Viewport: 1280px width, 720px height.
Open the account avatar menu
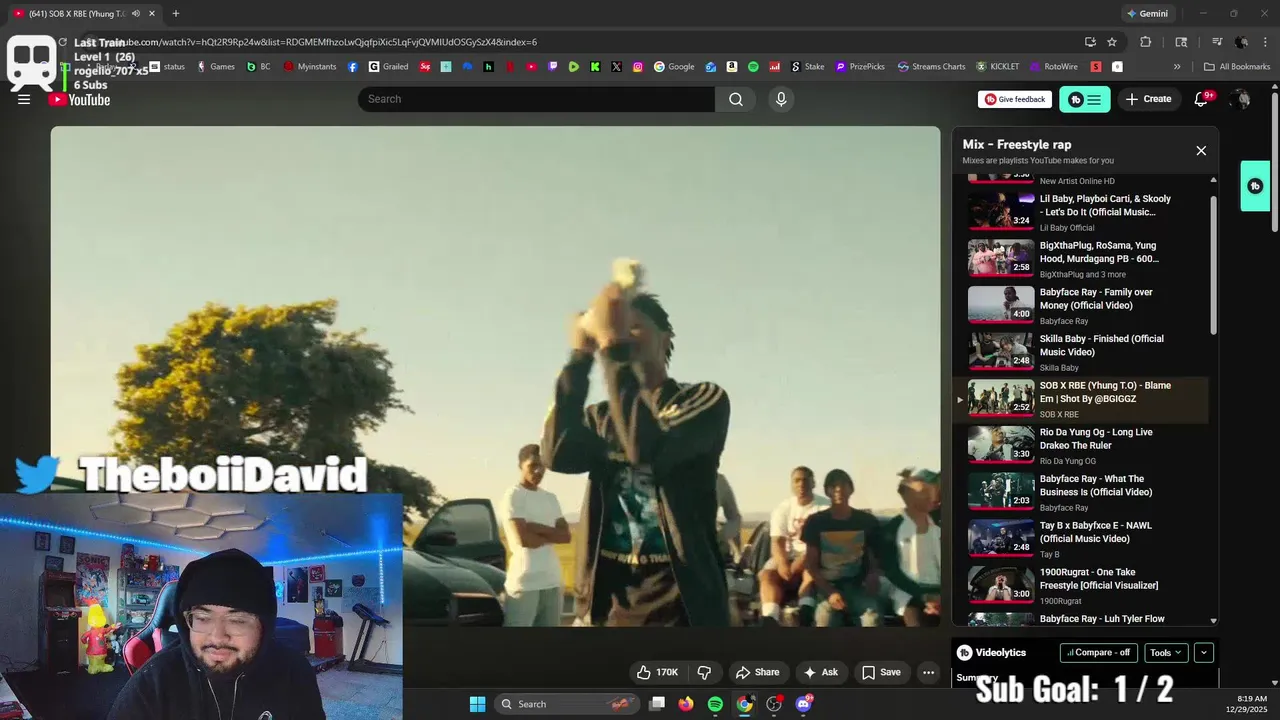1240,99
